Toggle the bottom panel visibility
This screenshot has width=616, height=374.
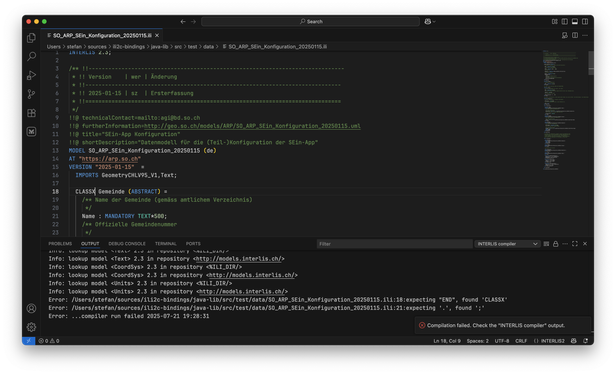575,22
